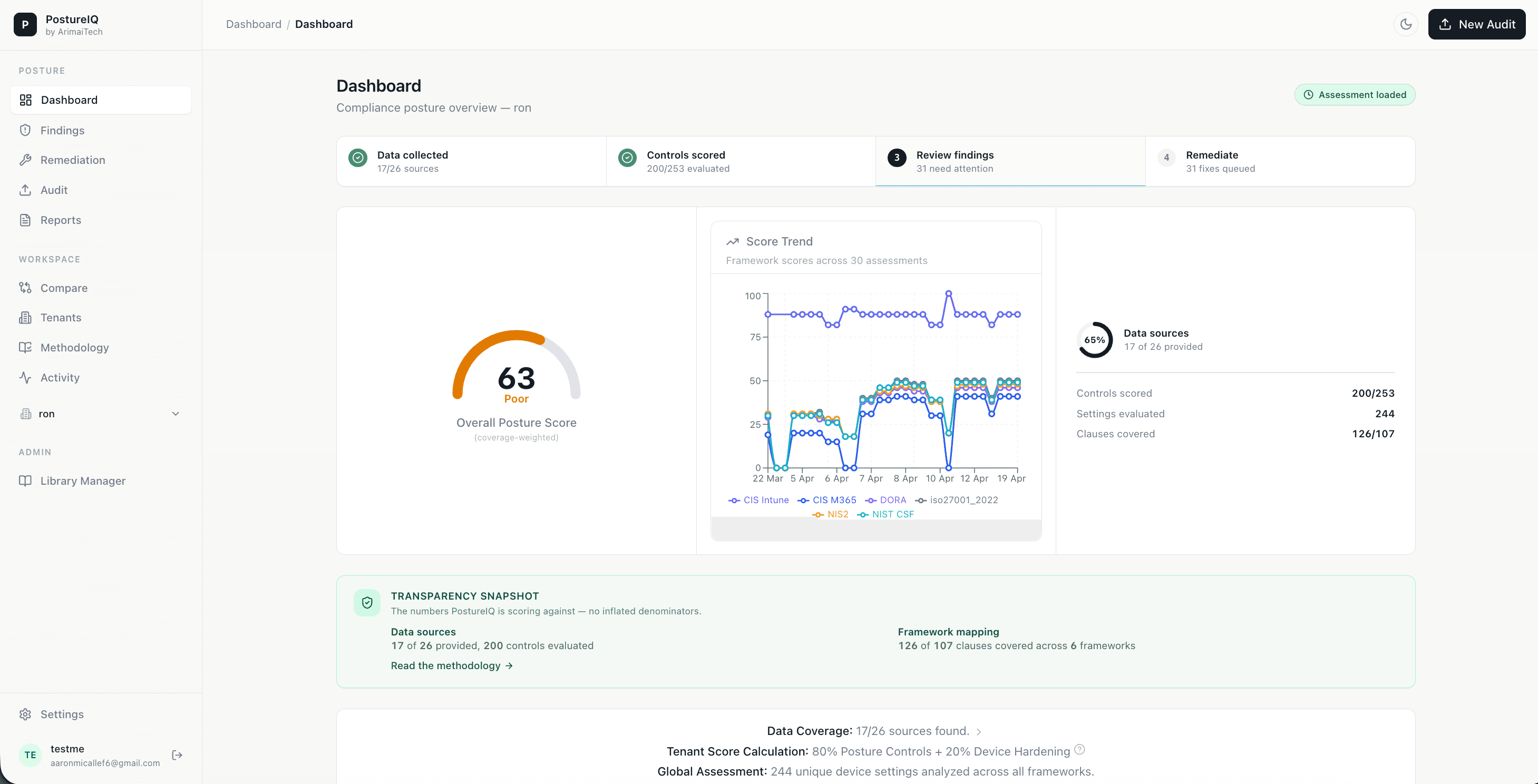Click the Assessment loaded status badge
Viewport: 1538px width, 784px height.
pyautogui.click(x=1355, y=95)
